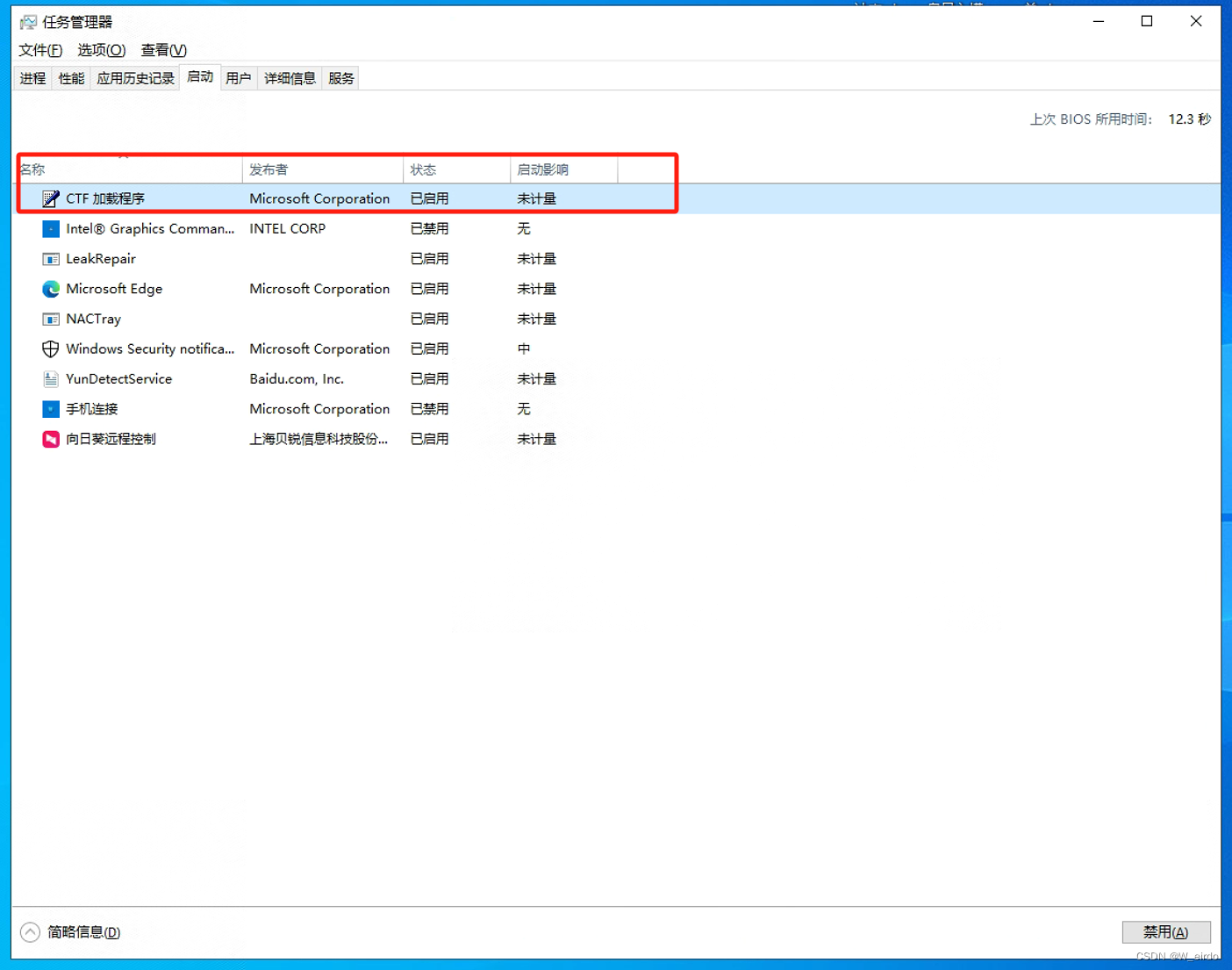This screenshot has height=970, width=1232.
Task: Switch to the 性能 tab
Action: click(71, 78)
